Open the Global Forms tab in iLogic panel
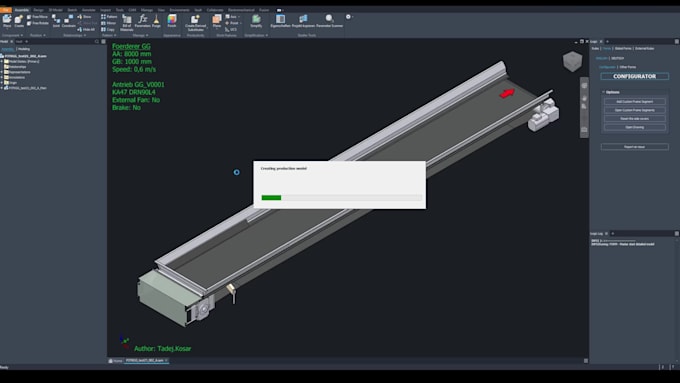 (623, 49)
